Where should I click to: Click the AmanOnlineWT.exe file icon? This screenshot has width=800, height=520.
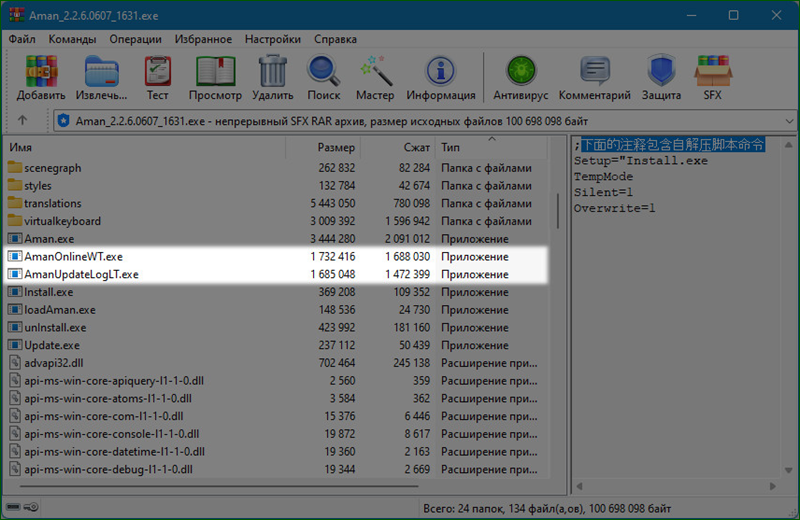[15, 256]
